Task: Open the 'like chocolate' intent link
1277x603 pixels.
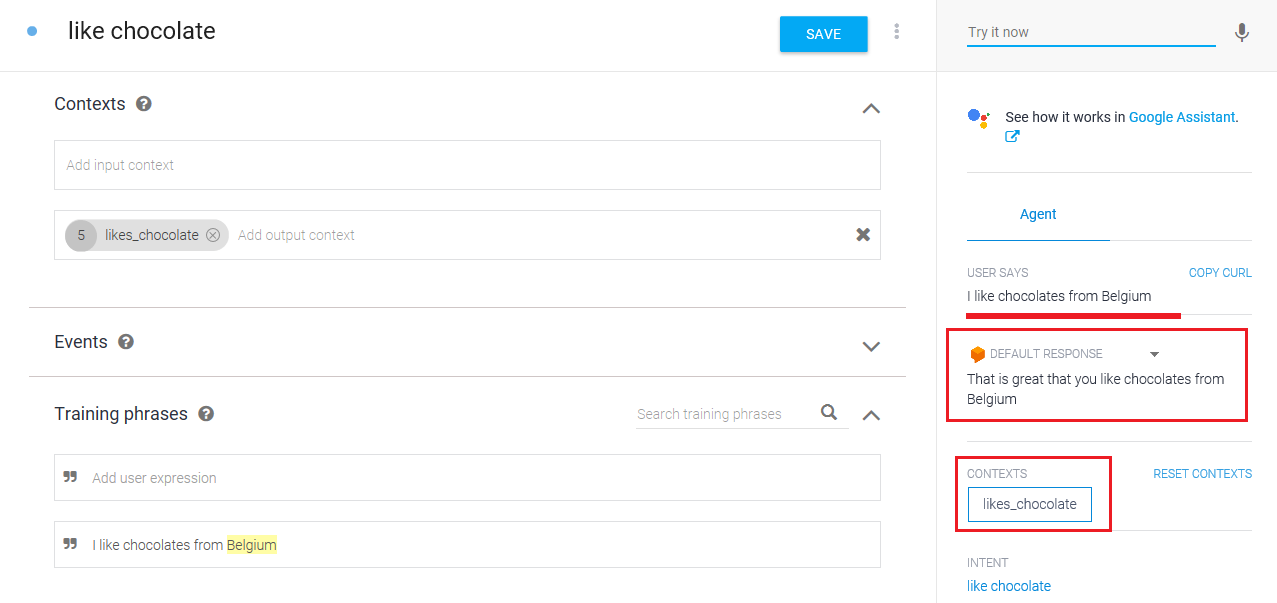Action: 1008,586
